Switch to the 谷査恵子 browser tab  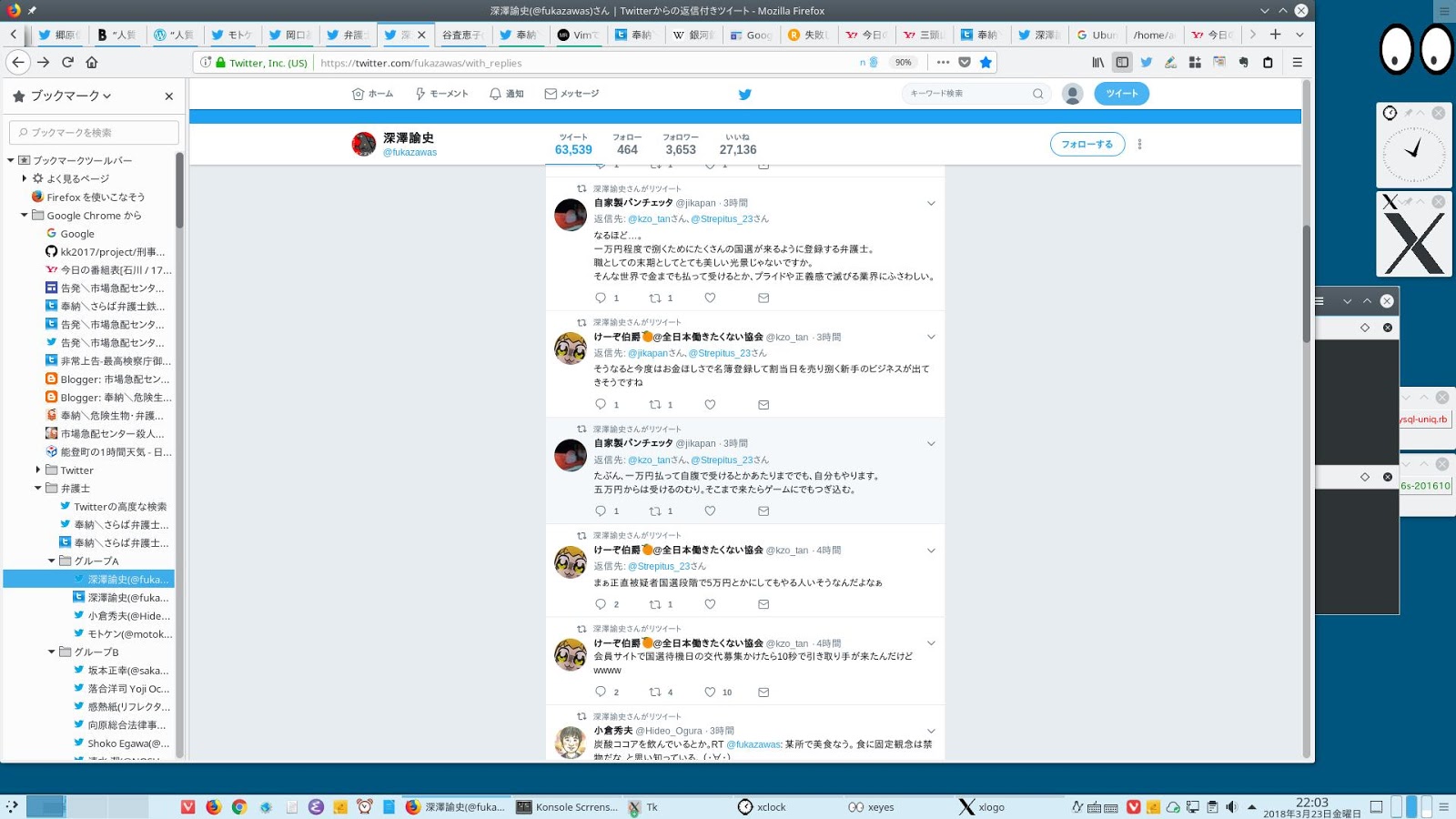pyautogui.click(x=462, y=35)
